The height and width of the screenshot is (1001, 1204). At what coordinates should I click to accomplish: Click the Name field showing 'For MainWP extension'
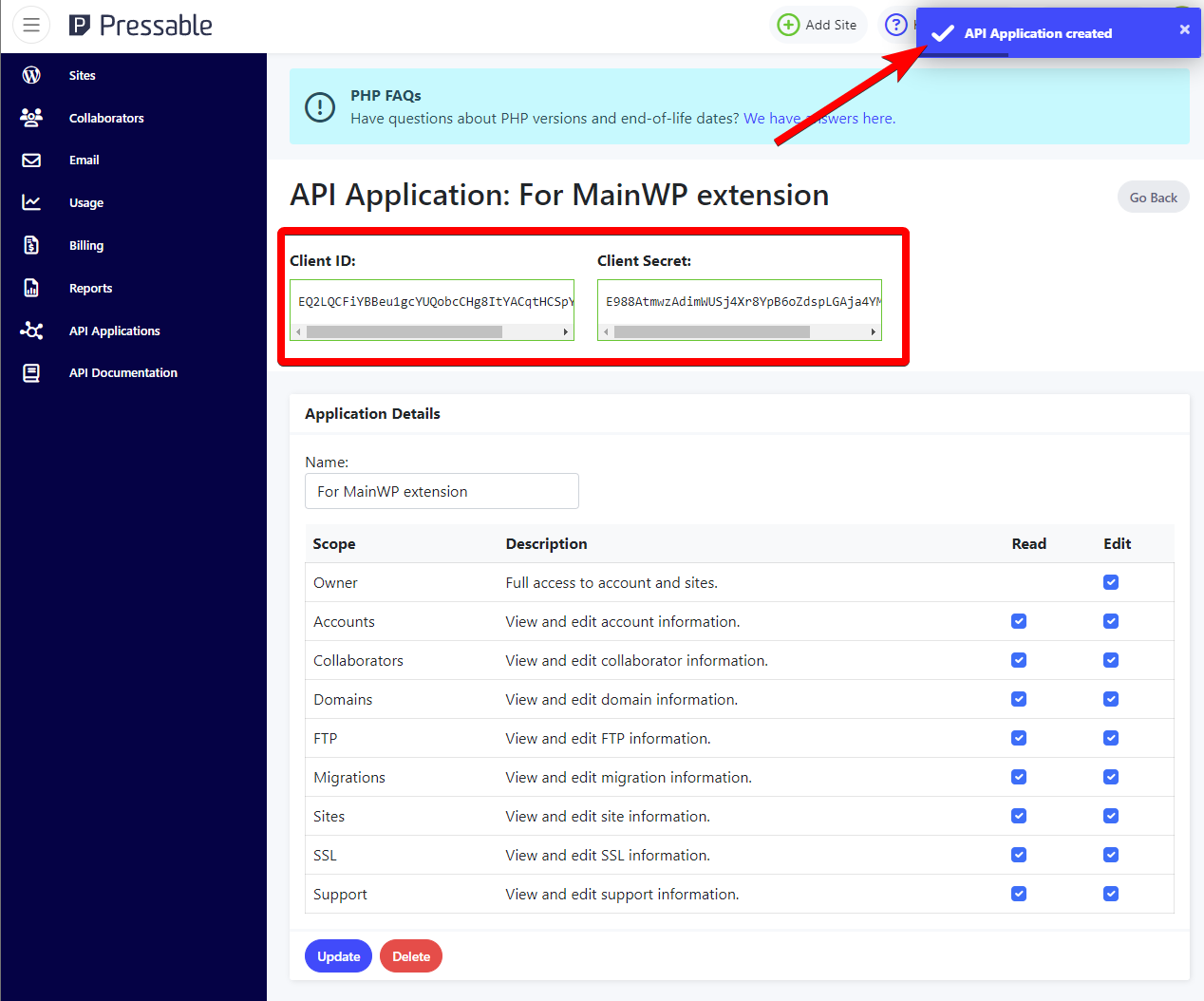tap(442, 491)
